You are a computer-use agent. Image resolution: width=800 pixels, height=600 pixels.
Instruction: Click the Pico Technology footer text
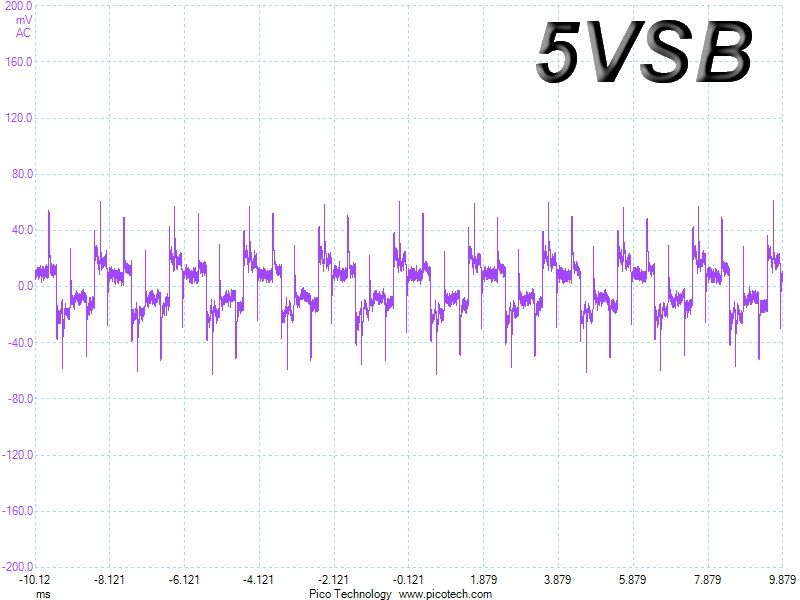pos(350,594)
